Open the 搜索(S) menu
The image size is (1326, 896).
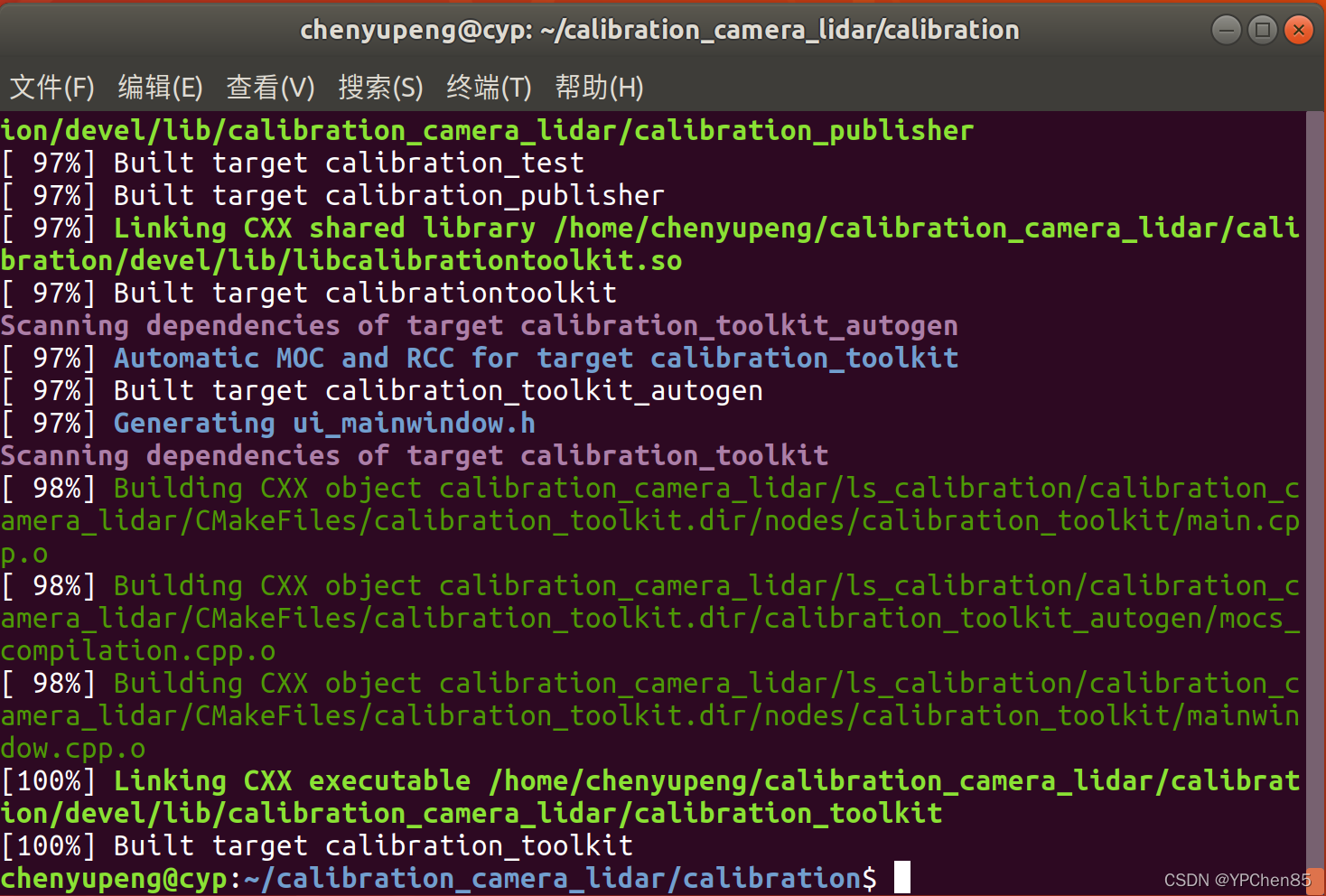[380, 88]
